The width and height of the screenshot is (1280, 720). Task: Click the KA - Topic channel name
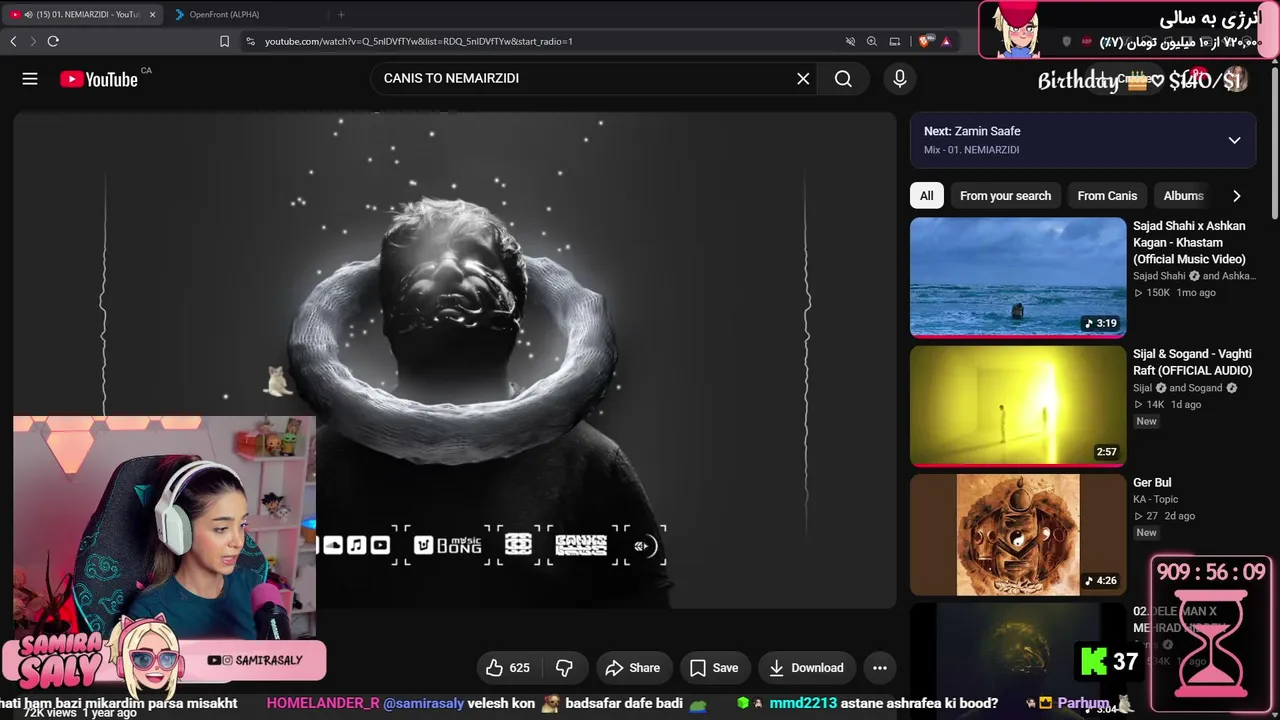coord(1156,499)
